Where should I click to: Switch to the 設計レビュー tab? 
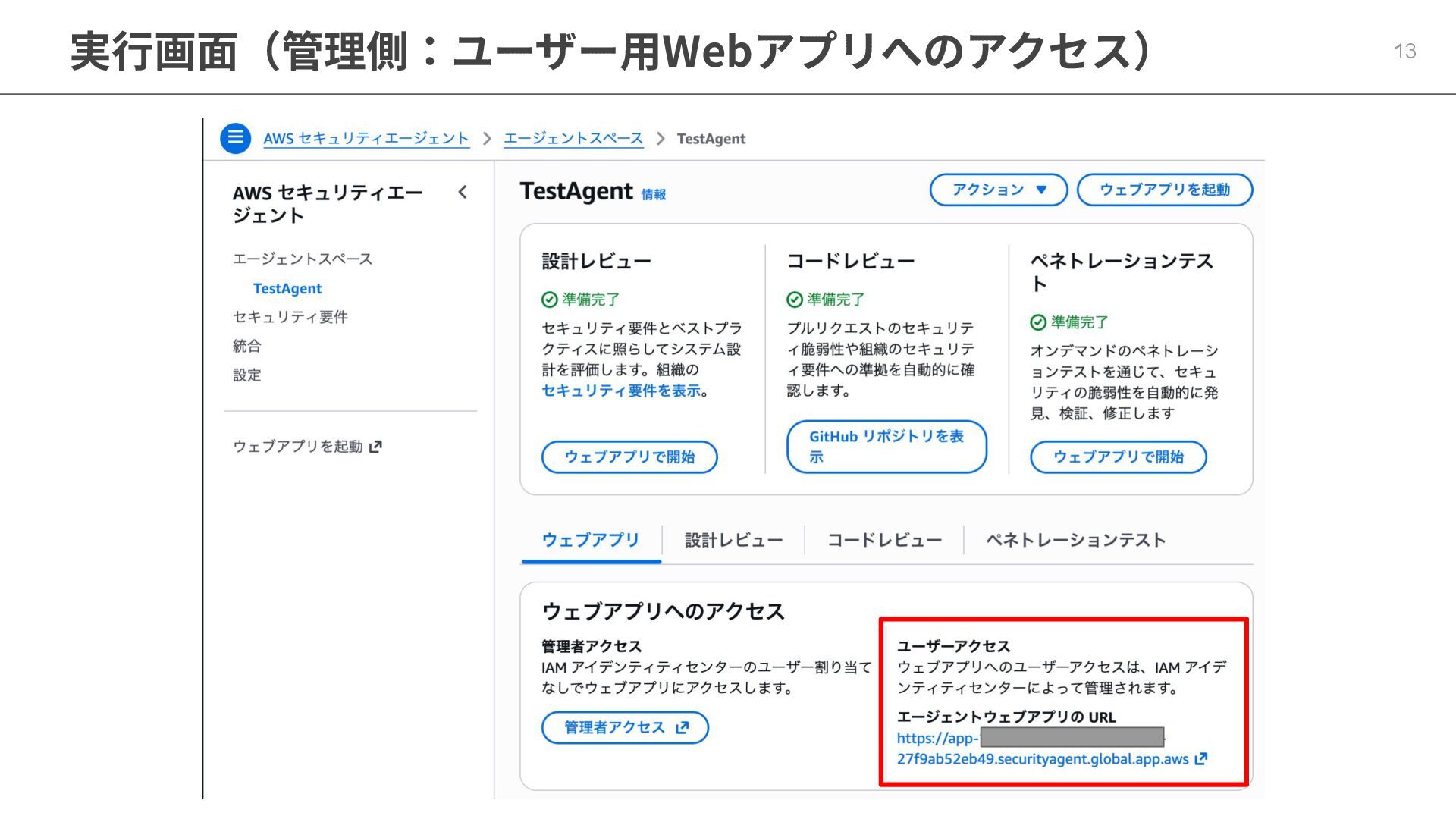(733, 541)
